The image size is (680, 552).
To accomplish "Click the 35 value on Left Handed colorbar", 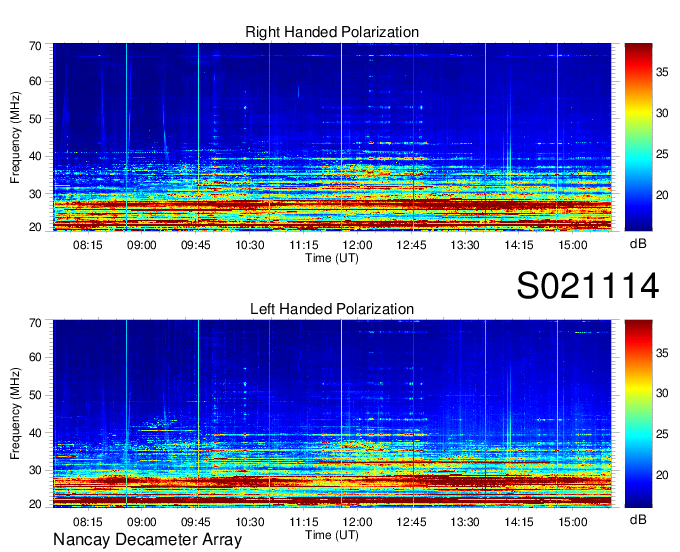I will click(x=662, y=352).
